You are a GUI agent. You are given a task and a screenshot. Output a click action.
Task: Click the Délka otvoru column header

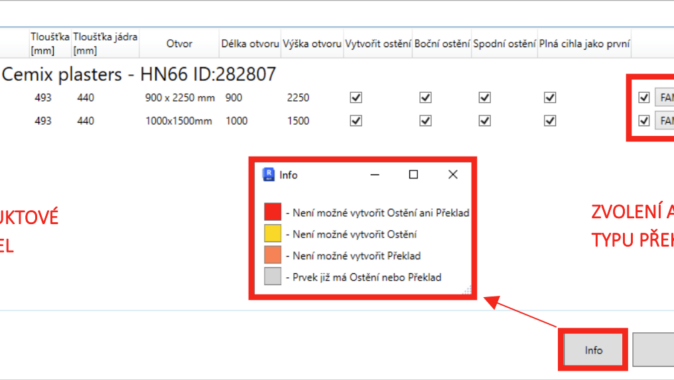tap(250, 43)
